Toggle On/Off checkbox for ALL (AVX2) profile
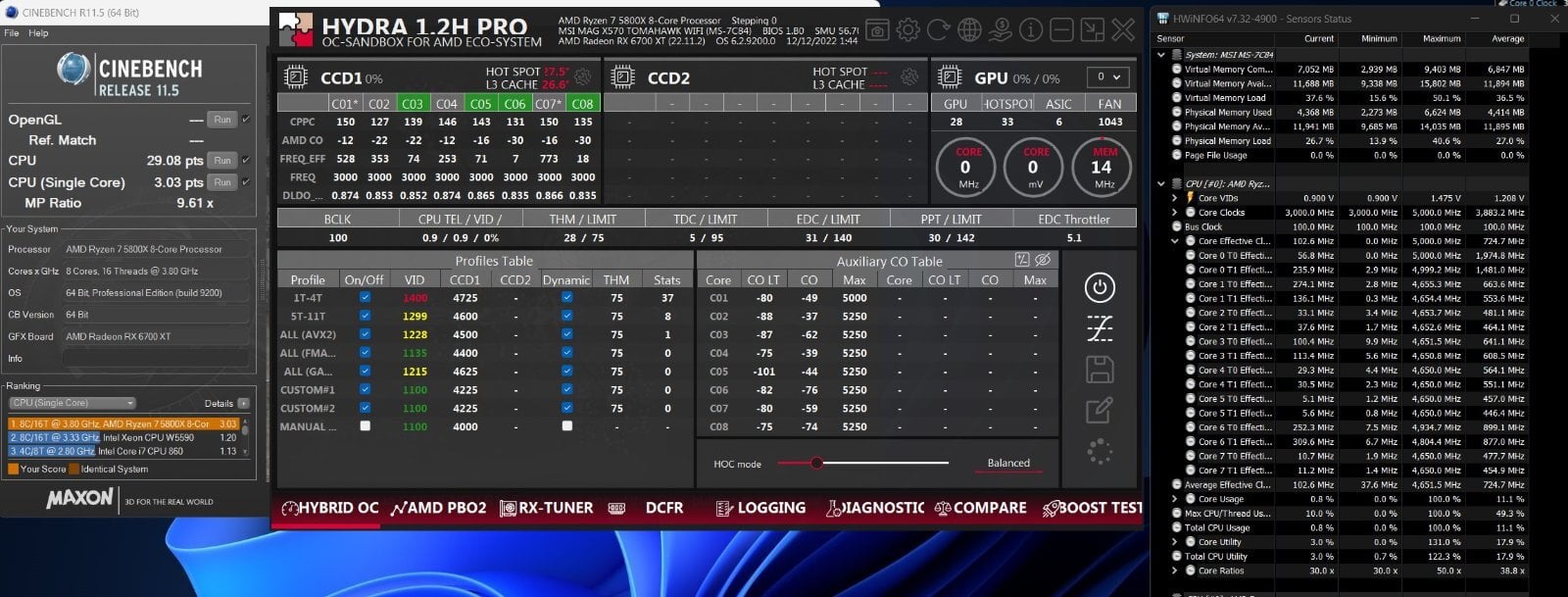Viewport: 1568px width, 597px height. (366, 334)
